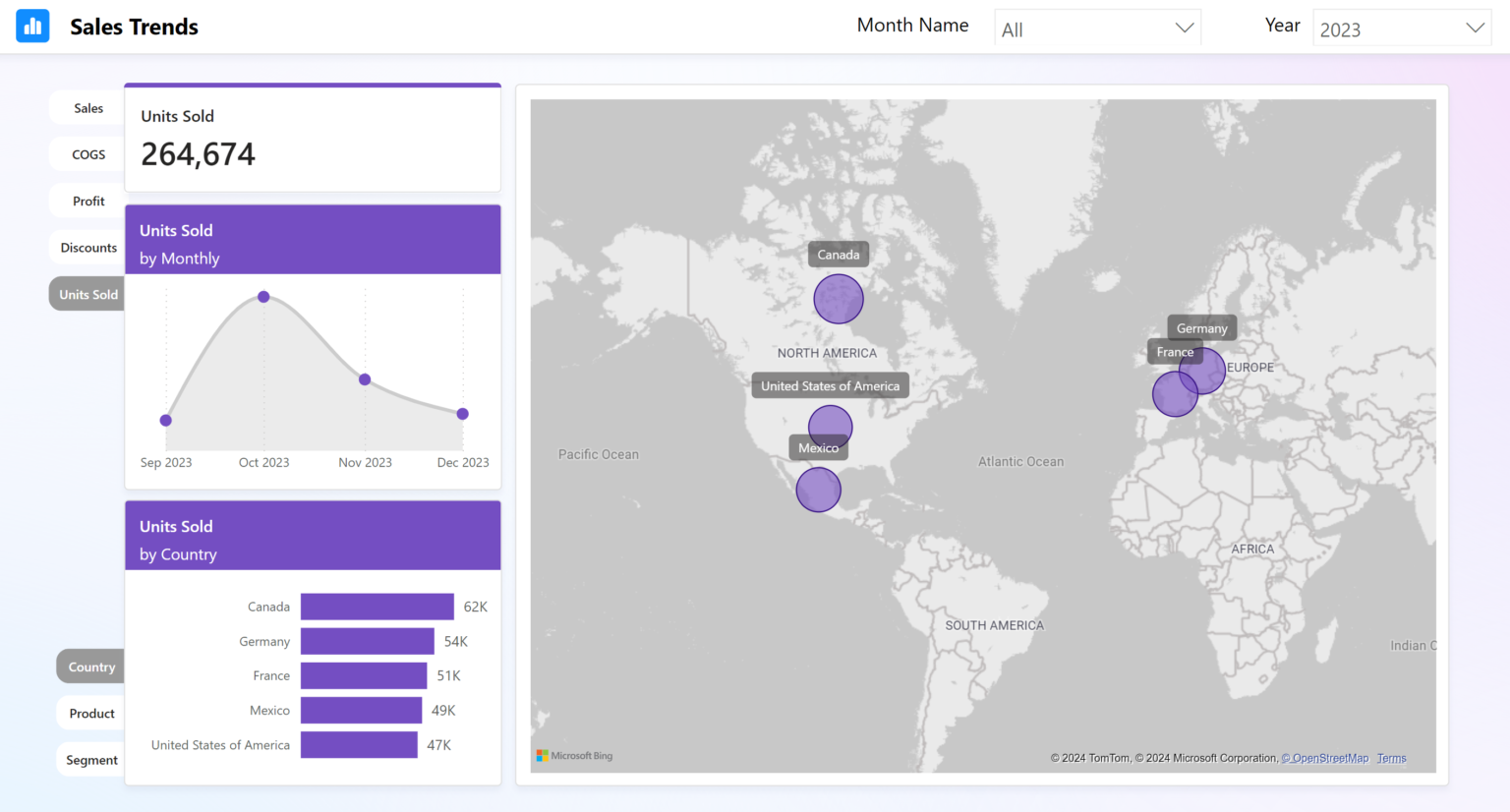
Task: Open the OpenStreetMap attribution link
Action: click(x=1324, y=758)
